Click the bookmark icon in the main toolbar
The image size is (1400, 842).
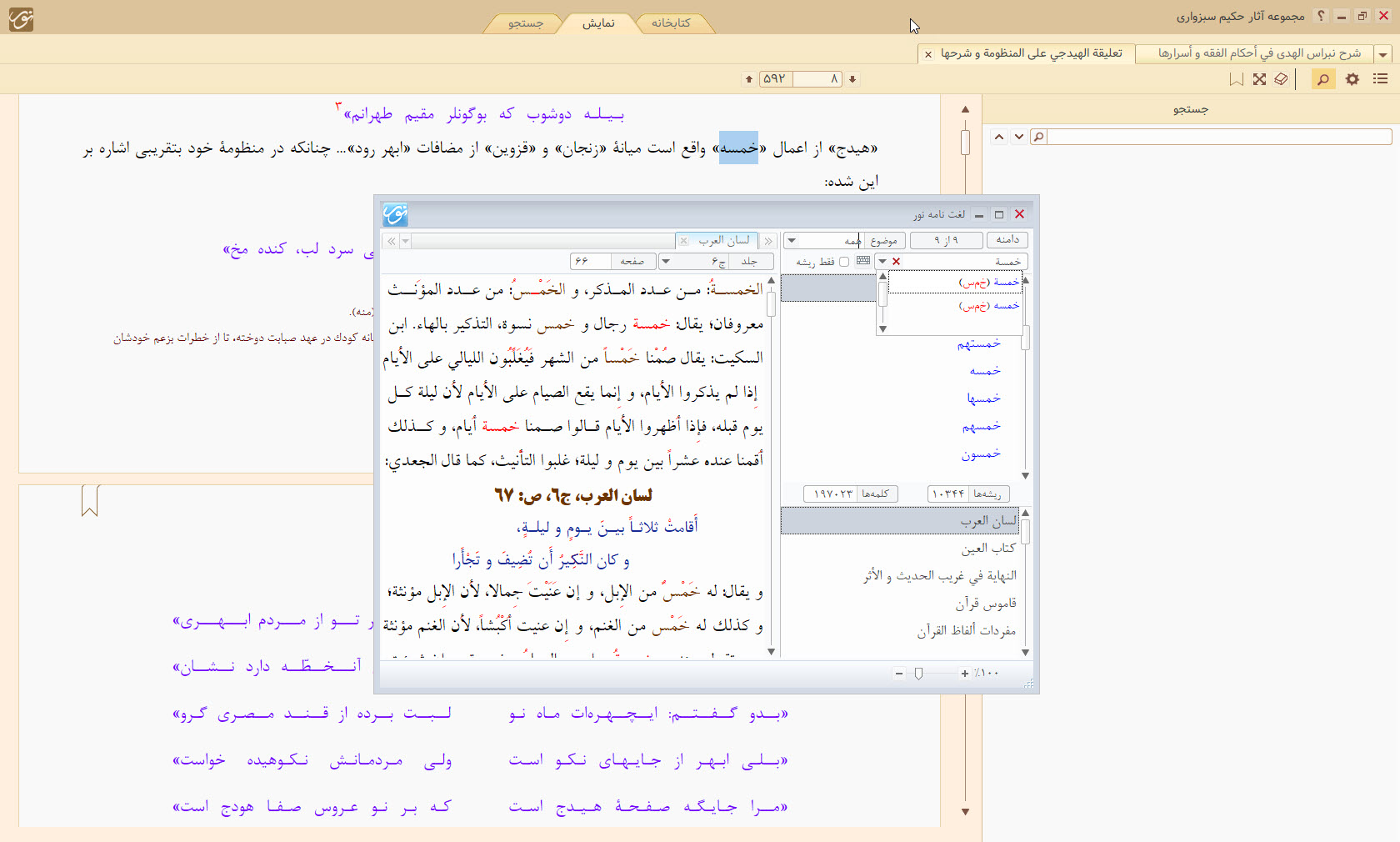point(1237,79)
